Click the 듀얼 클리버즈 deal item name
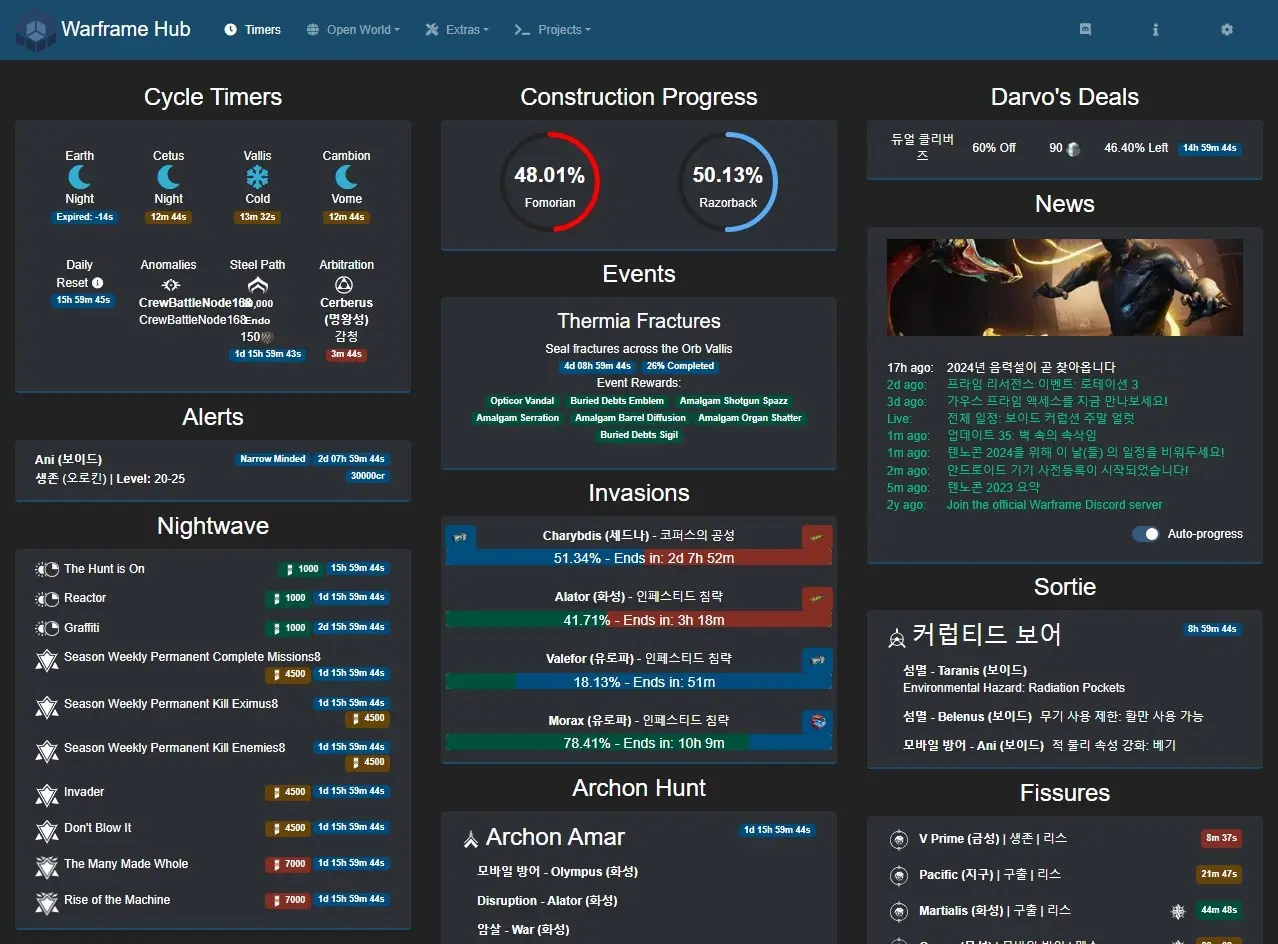The width and height of the screenshot is (1278, 944). tap(923, 148)
